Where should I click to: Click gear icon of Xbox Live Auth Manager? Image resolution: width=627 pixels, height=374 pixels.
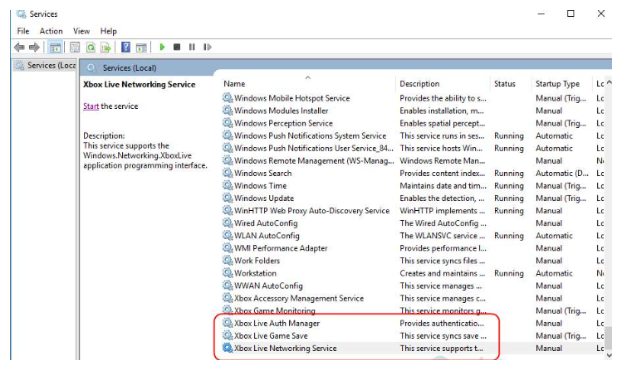228,323
